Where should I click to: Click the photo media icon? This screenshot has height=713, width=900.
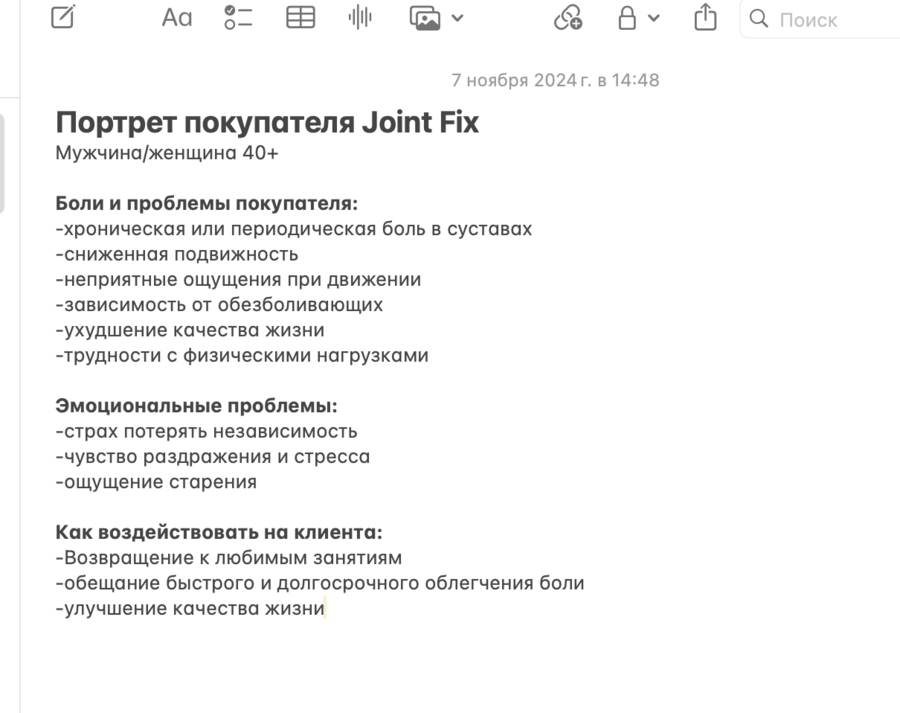[x=425, y=18]
